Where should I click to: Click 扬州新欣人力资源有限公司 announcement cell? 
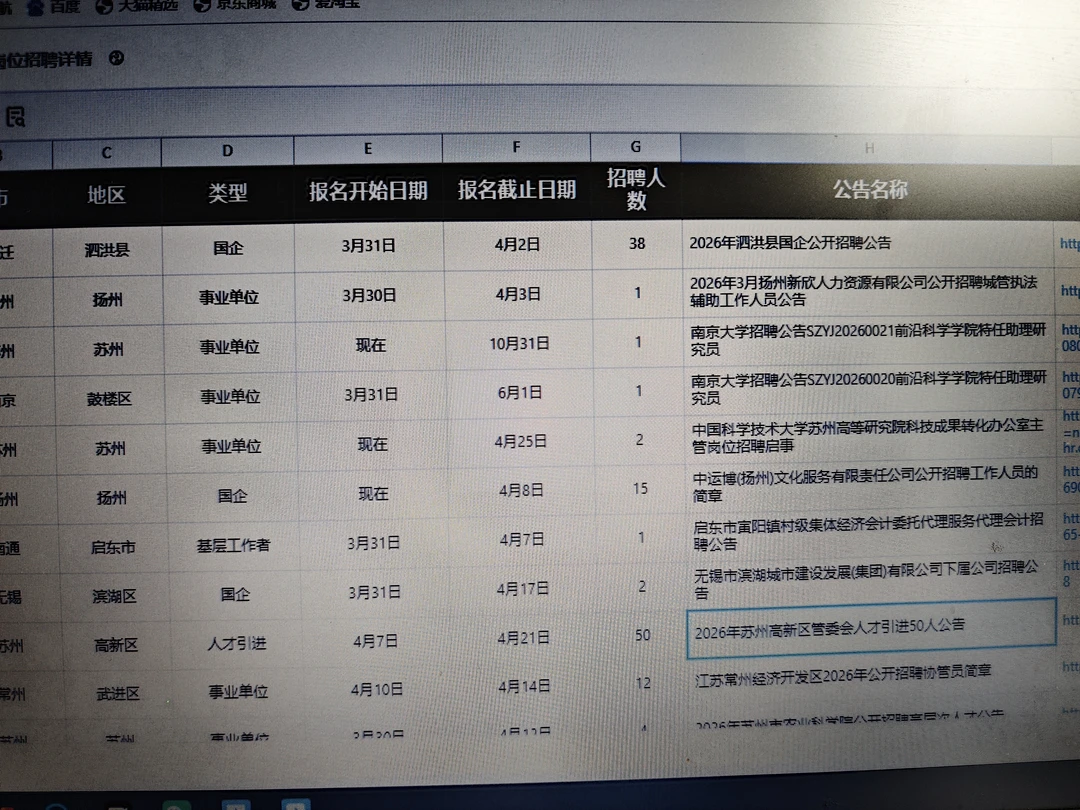869,292
